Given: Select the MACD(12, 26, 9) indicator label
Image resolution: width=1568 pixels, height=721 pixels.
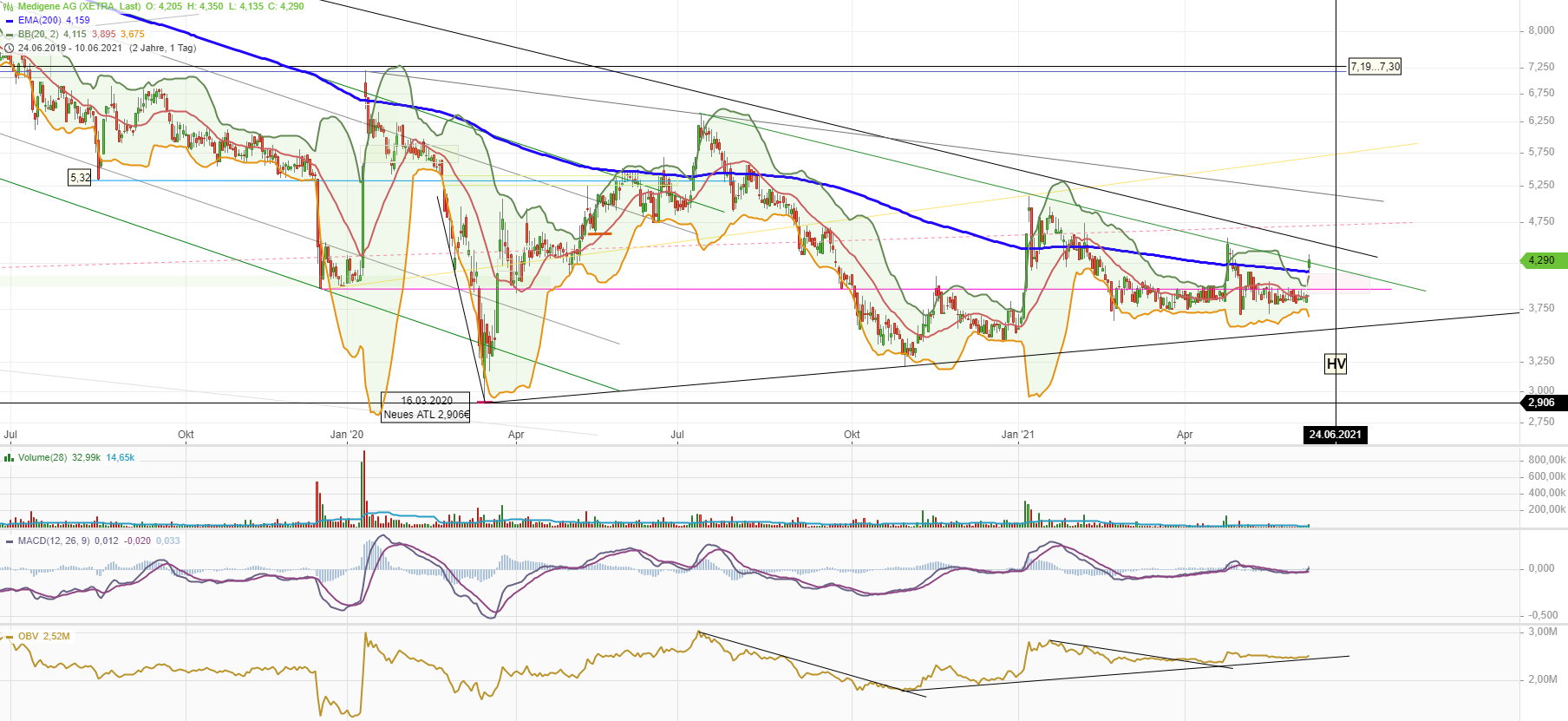Looking at the screenshot, I should click(x=54, y=541).
